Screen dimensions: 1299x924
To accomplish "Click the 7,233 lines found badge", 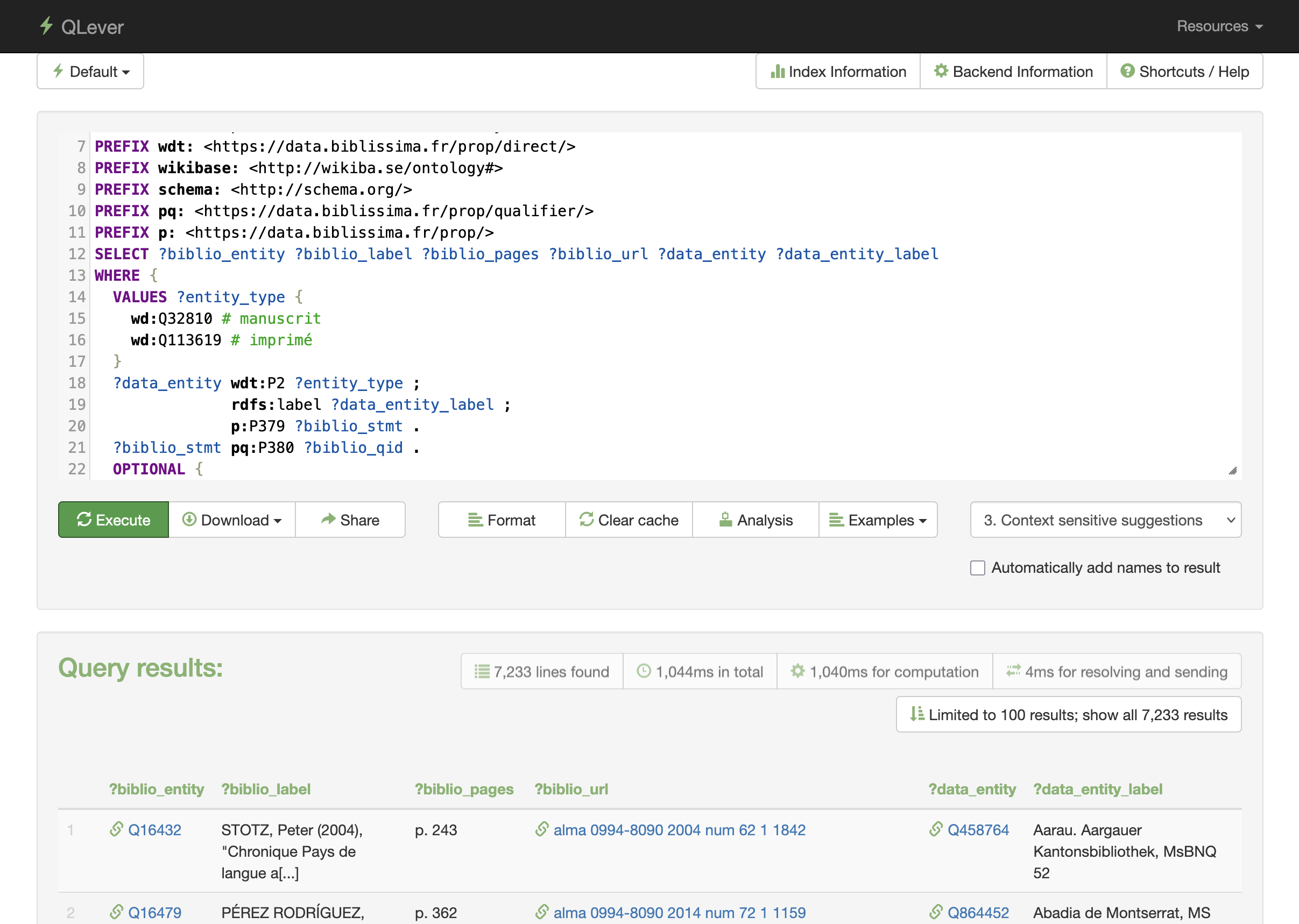I will point(542,671).
